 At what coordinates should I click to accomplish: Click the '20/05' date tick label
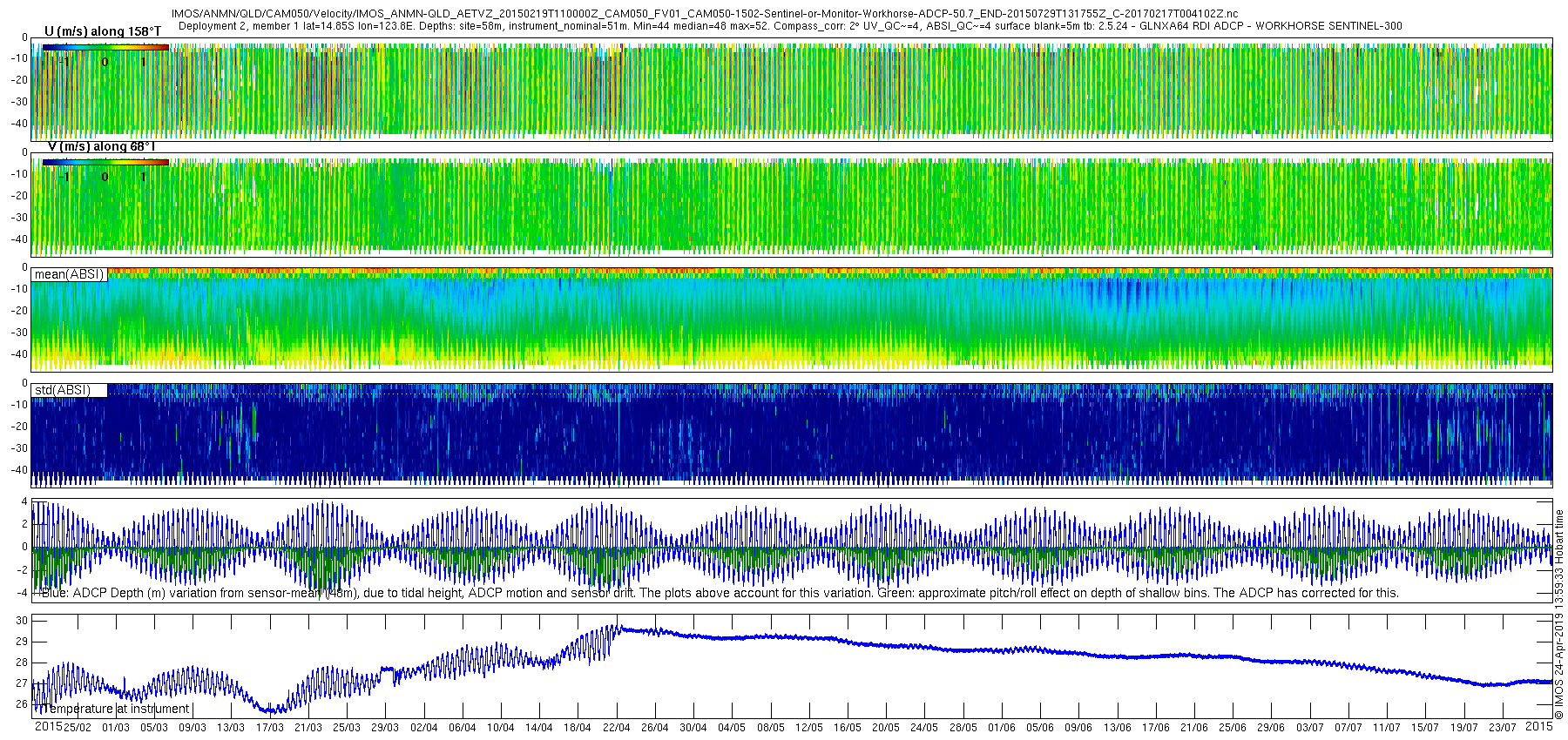point(886,727)
